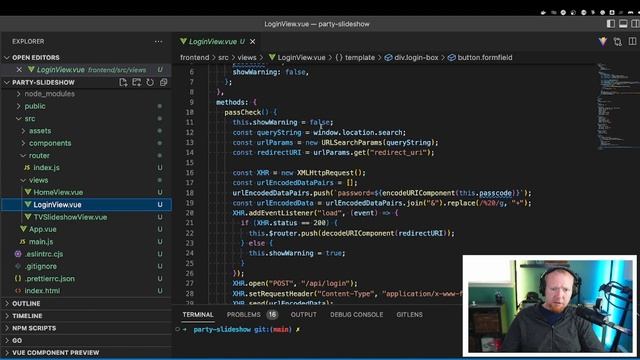Toggle the bottom panel layout icon

click(623, 24)
